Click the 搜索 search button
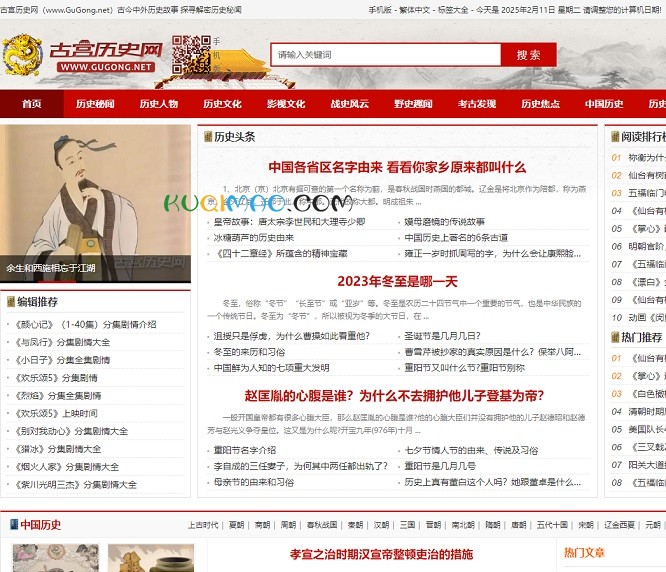 [528, 55]
